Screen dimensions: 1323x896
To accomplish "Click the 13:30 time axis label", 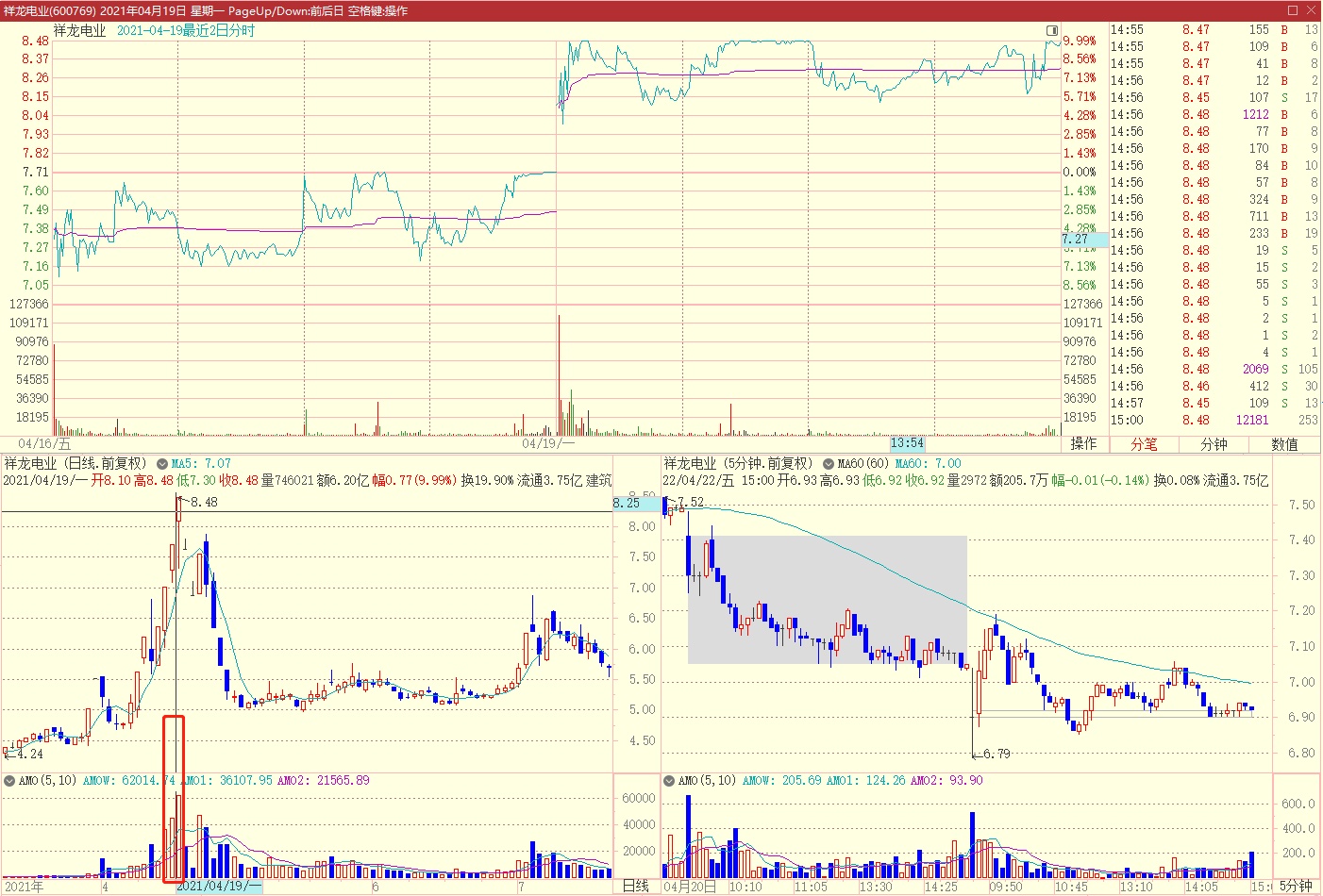I will (x=875, y=887).
